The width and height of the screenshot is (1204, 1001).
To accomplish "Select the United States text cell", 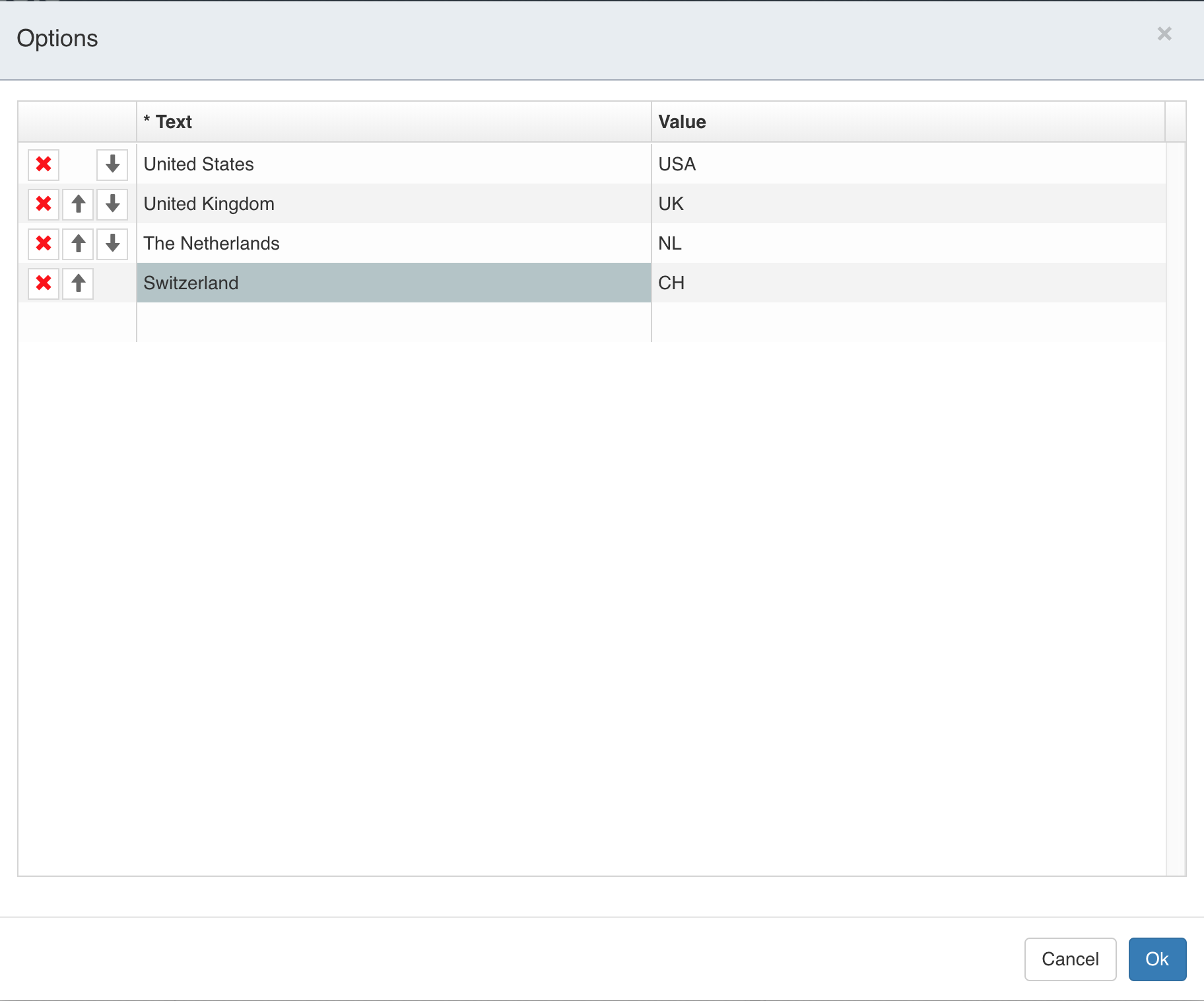I will (393, 164).
